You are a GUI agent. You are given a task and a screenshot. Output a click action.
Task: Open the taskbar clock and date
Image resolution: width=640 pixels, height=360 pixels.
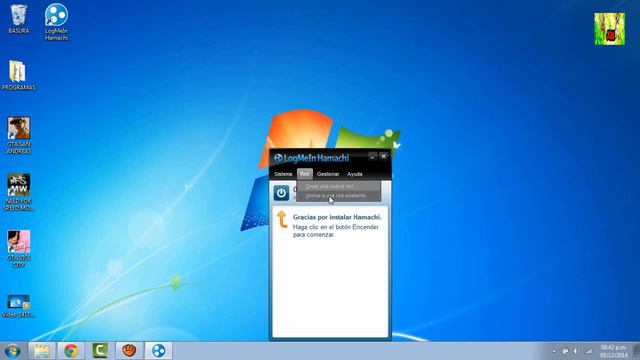click(x=614, y=351)
